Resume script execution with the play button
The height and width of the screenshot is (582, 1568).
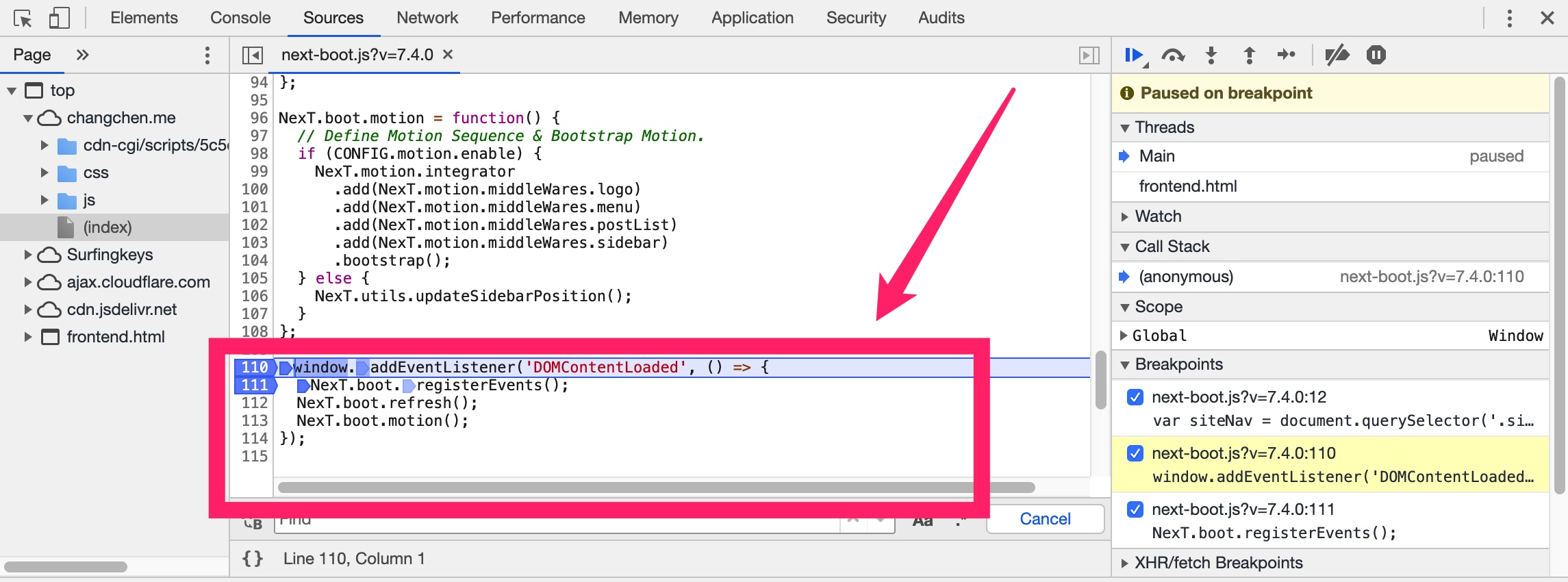click(x=1134, y=55)
